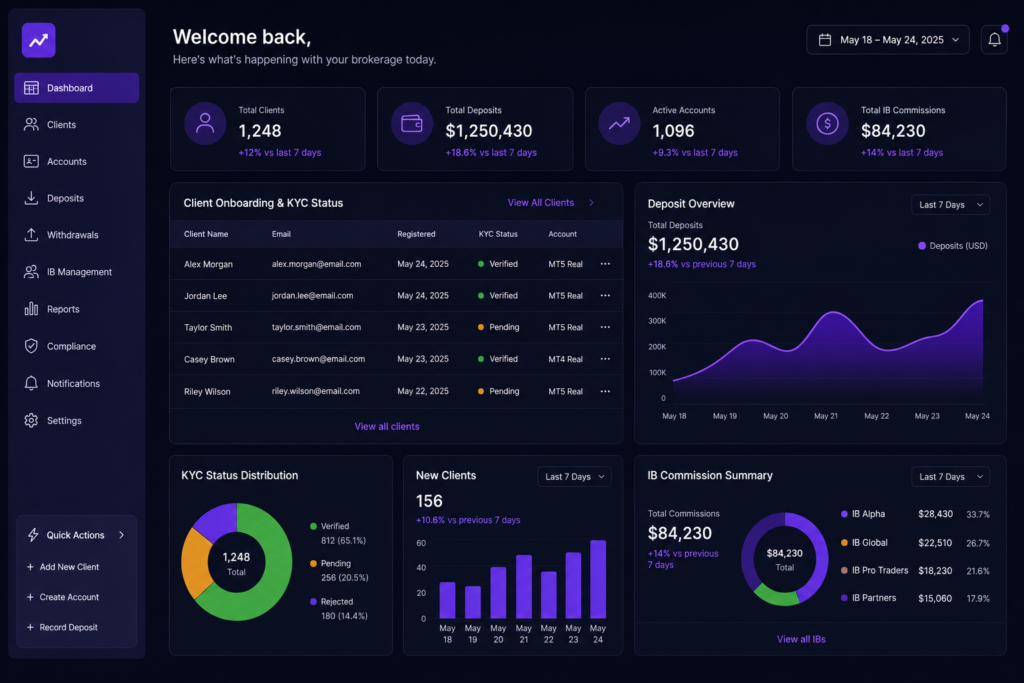Click chevron next to View All Clients

592,203
